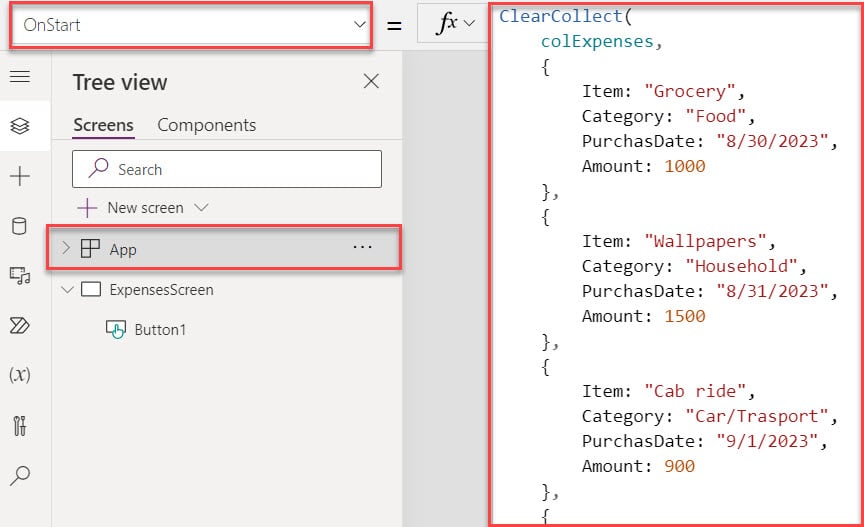The width and height of the screenshot is (864, 527).
Task: Select ExpensesScreen in the tree view
Action: point(161,290)
